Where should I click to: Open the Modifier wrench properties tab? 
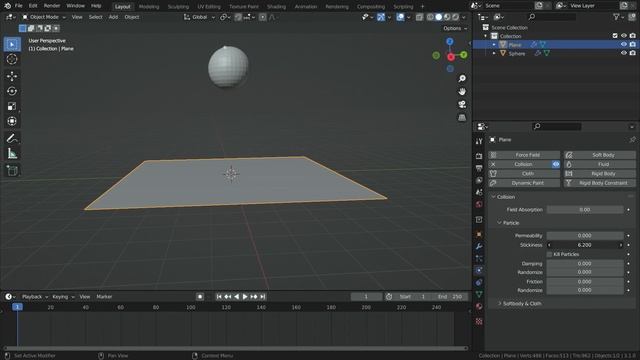tap(479, 247)
